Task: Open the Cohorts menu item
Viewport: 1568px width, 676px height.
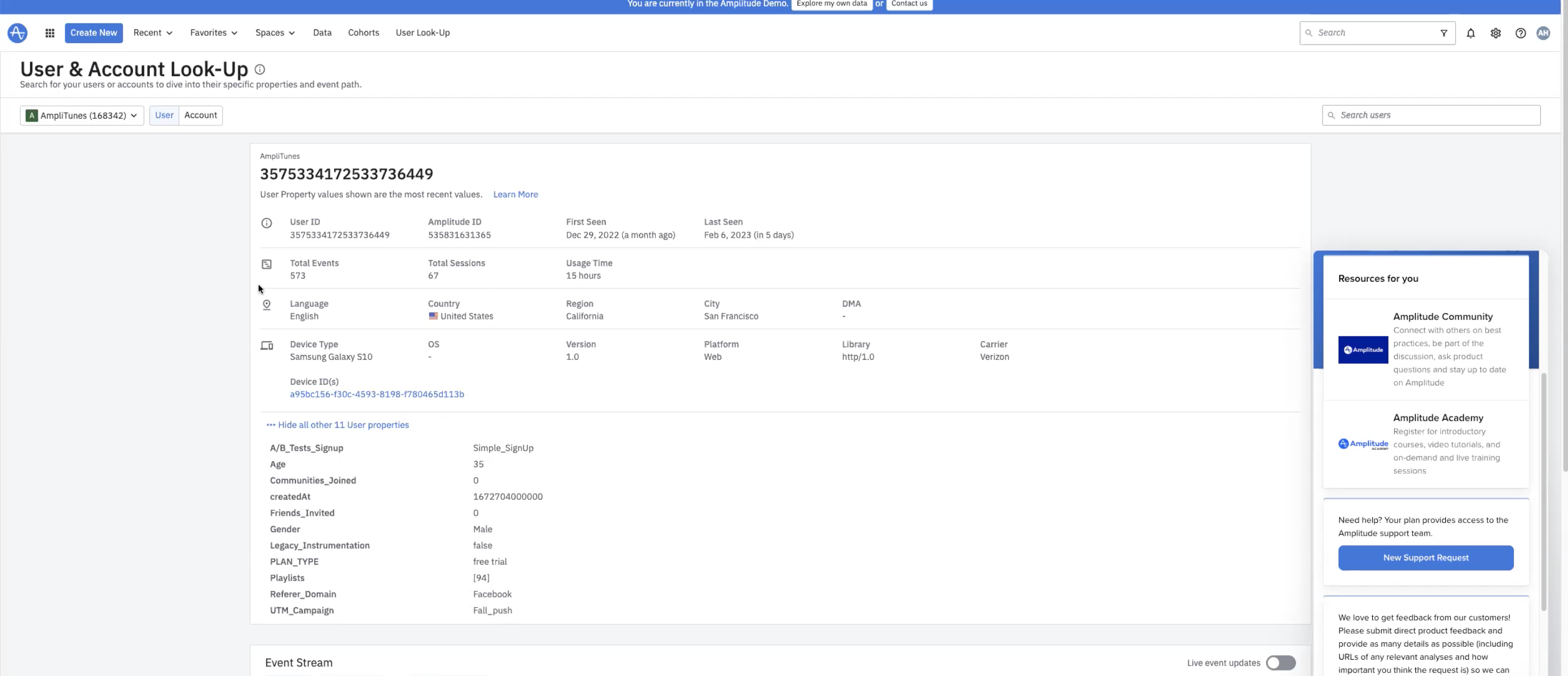Action: point(364,33)
